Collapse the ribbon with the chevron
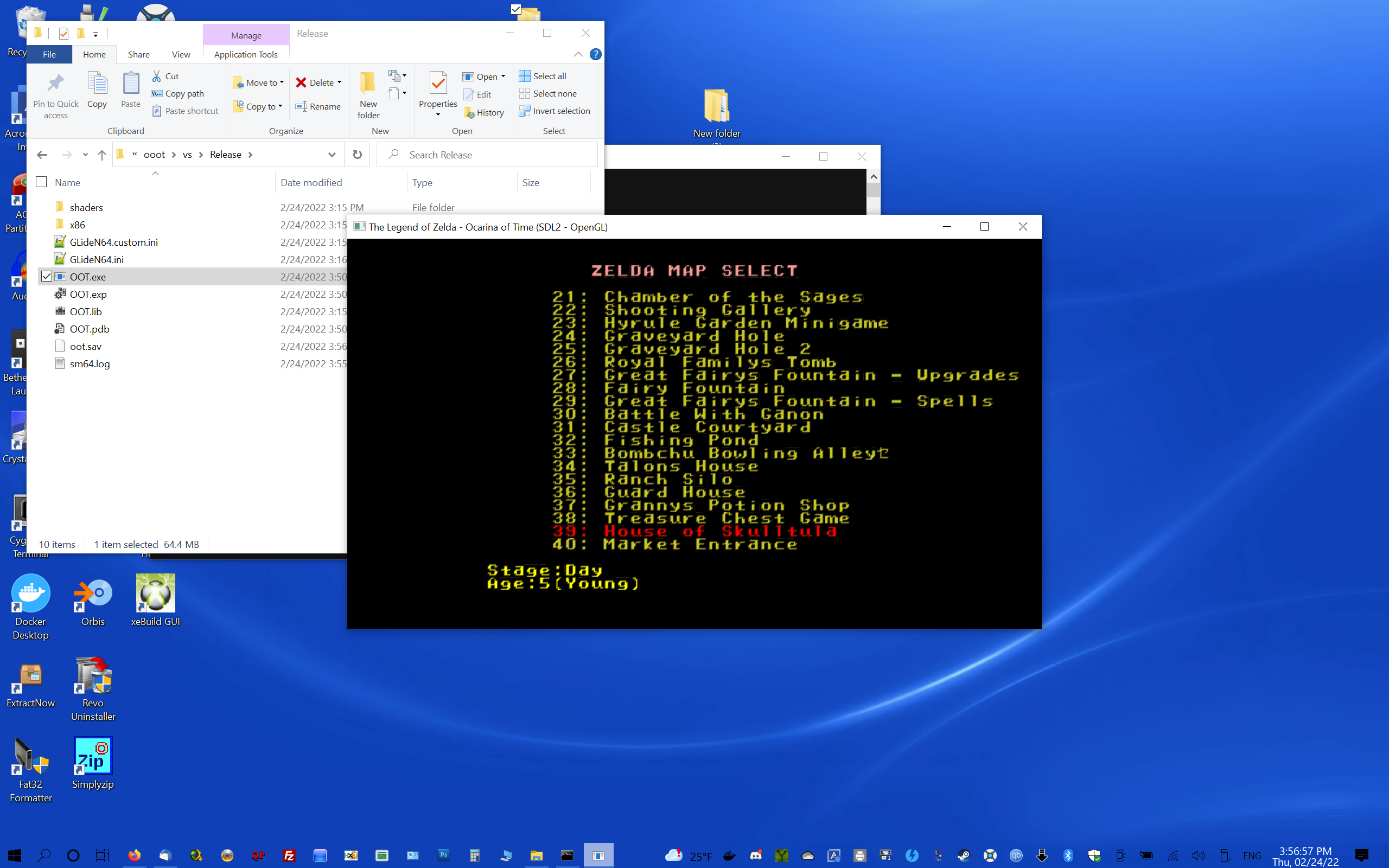Image resolution: width=1389 pixels, height=868 pixels. point(578,54)
